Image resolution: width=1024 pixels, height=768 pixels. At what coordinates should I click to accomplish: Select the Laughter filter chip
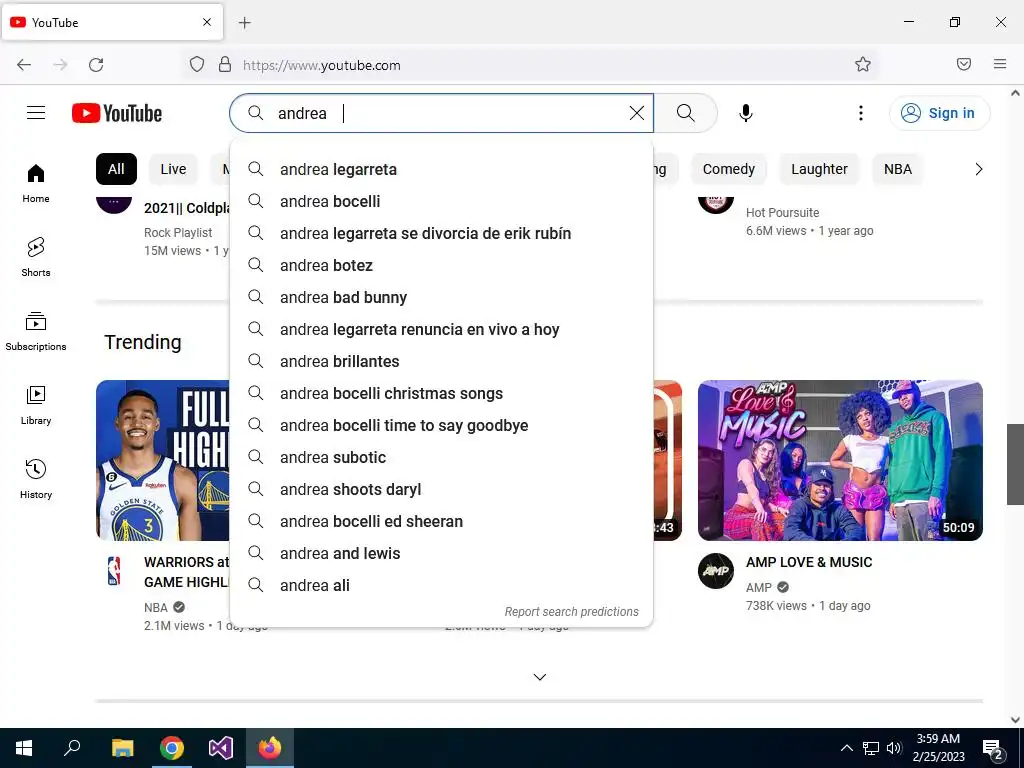820,169
